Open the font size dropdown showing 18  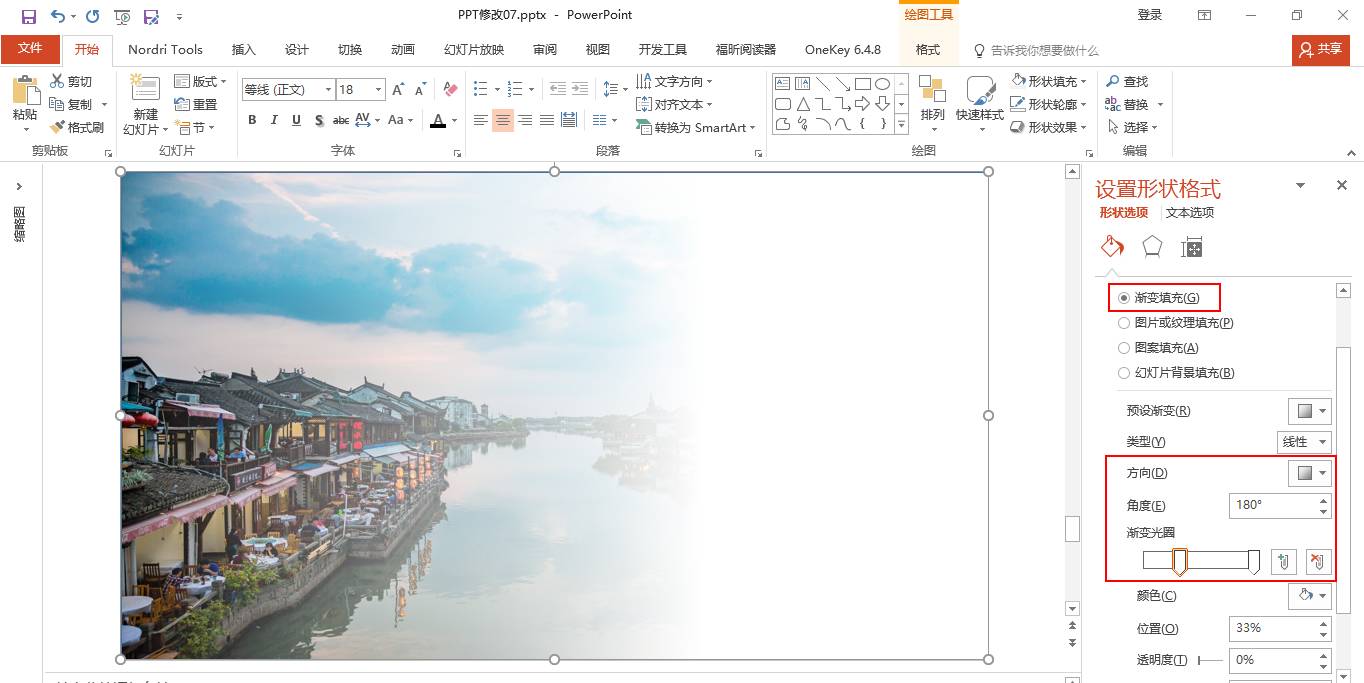pyautogui.click(x=379, y=90)
